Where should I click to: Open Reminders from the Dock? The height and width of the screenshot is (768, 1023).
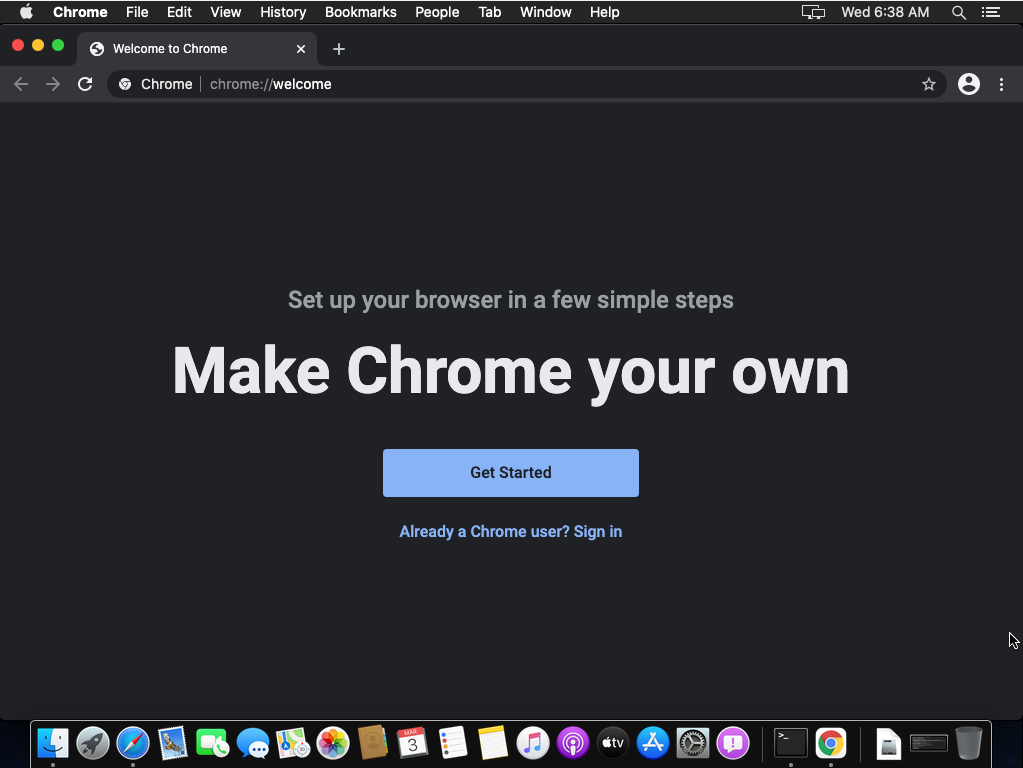[453, 743]
